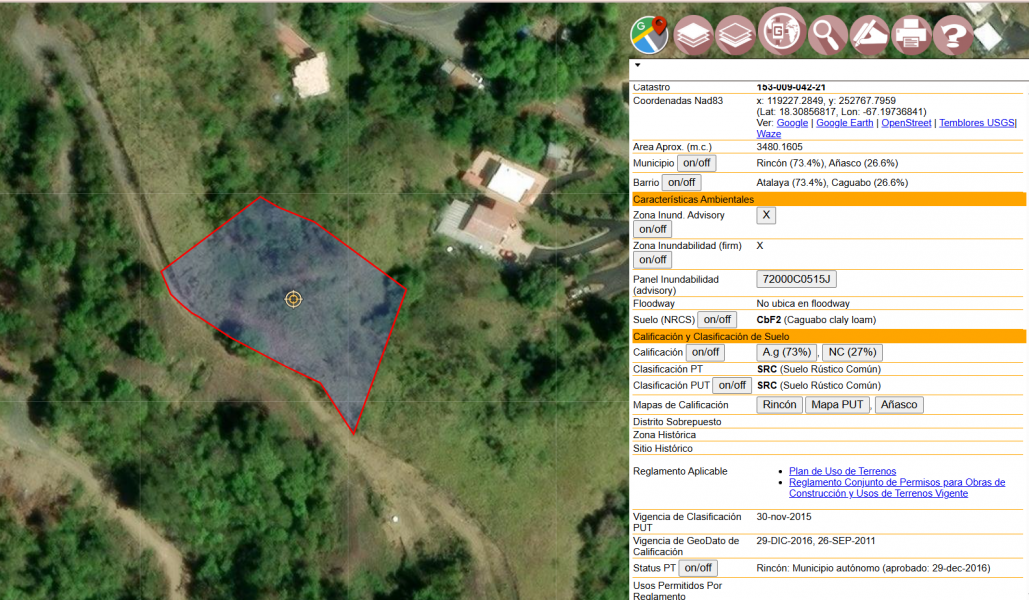The image size is (1029, 600).
Task: Toggle Suelo (NRCS) layer on/off
Action: point(716,320)
